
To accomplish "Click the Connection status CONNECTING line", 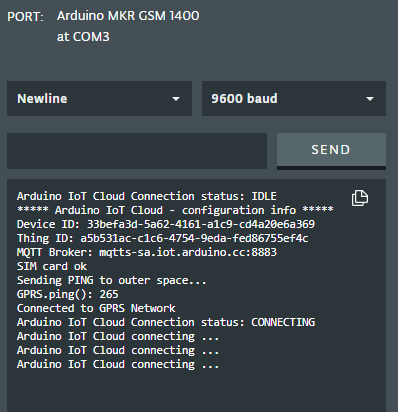I will coord(166,322).
